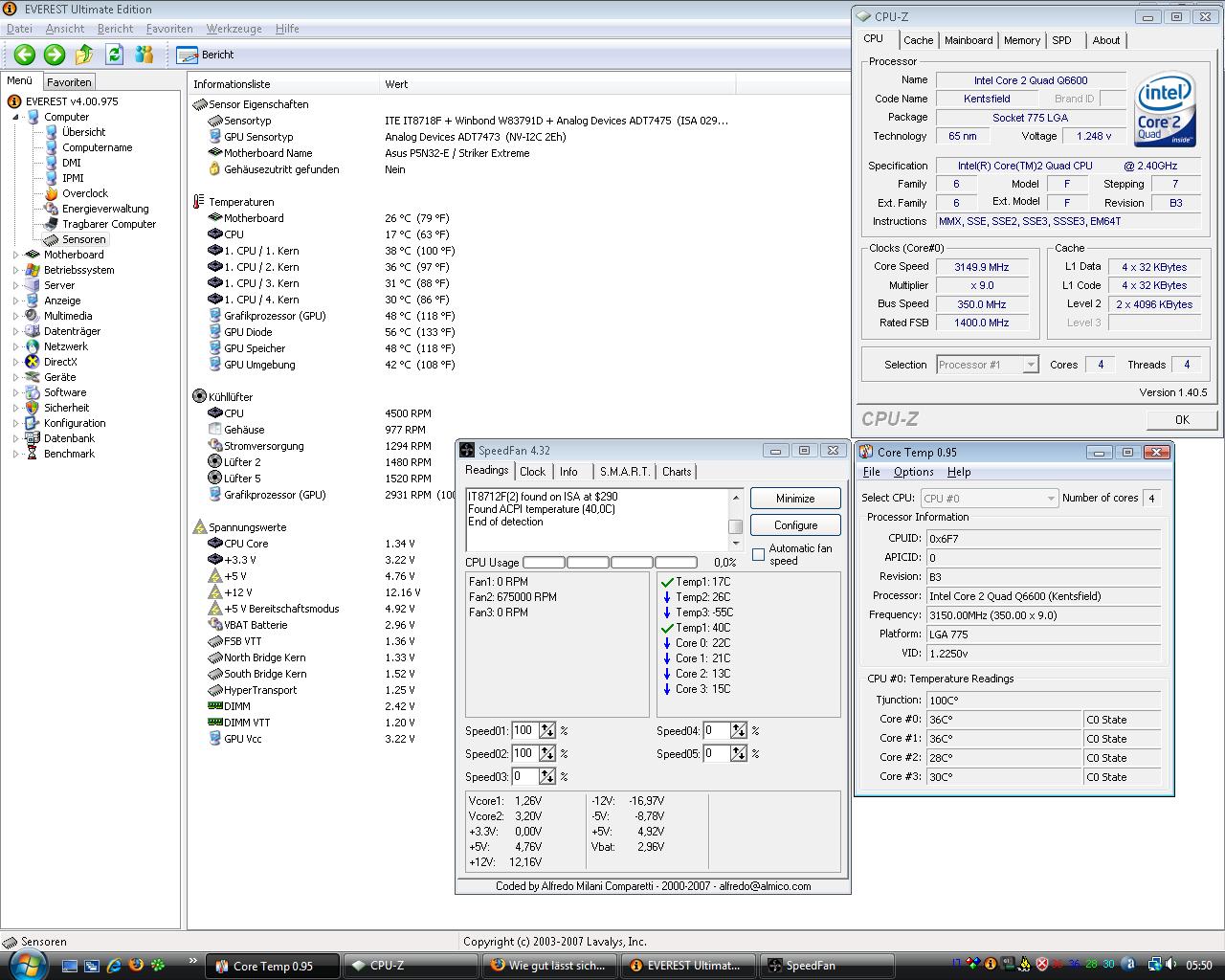Expand the Datenträger tree node
The image size is (1225, 980).
click(x=16, y=331)
